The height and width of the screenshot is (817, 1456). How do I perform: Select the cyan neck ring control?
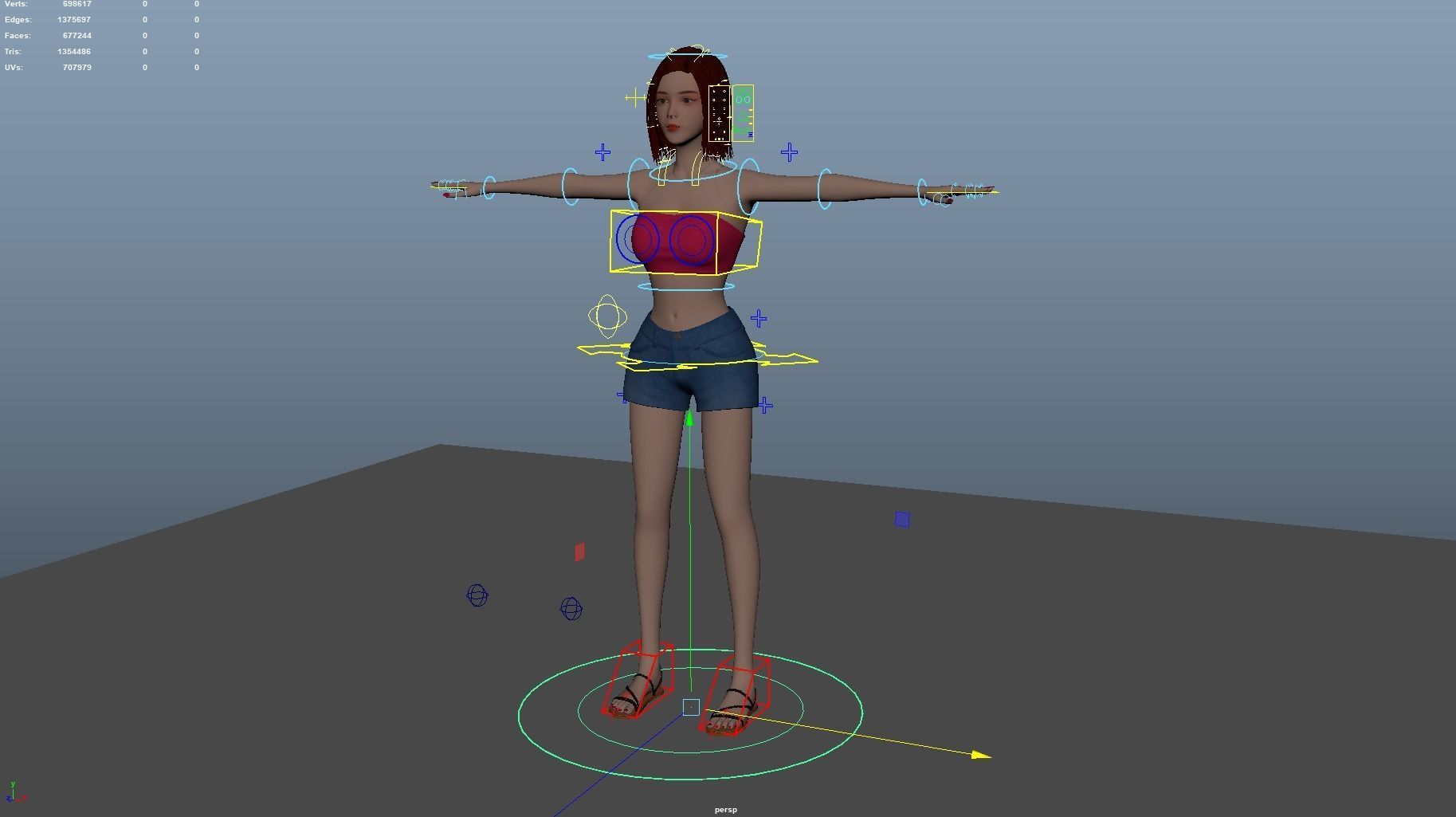(x=693, y=172)
